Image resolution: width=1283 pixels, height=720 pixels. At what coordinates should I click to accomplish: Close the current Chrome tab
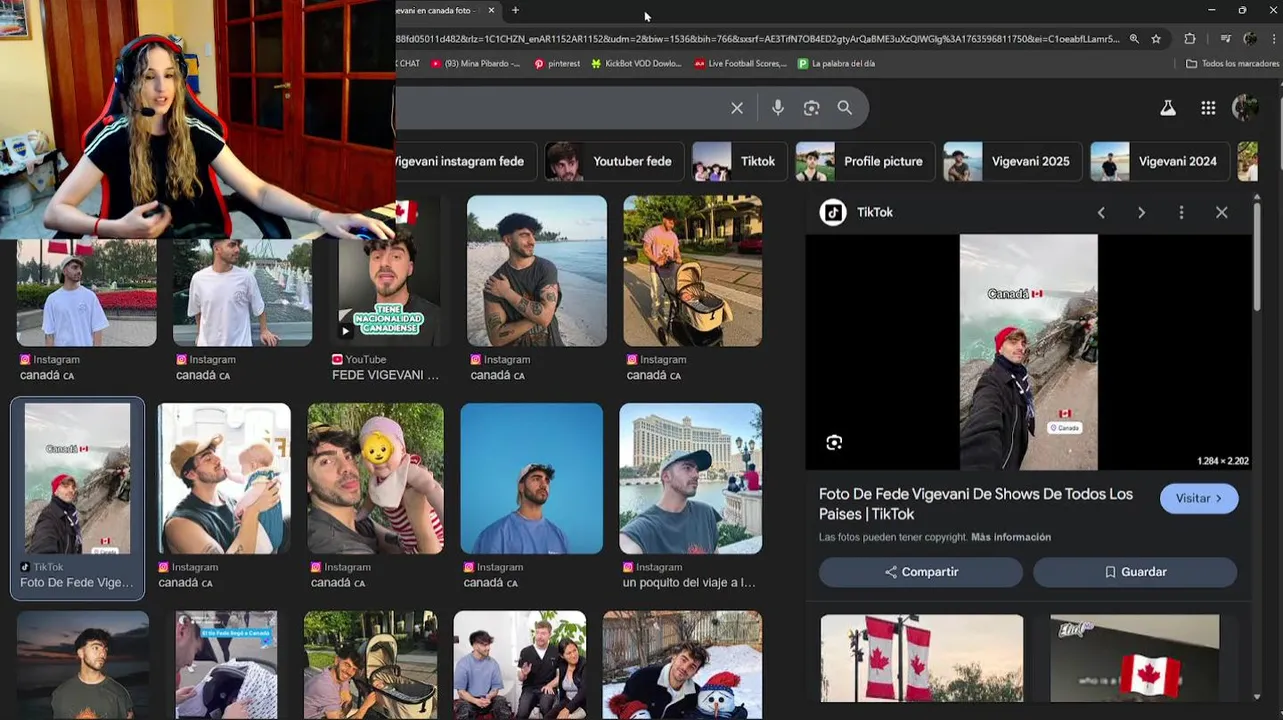(491, 10)
